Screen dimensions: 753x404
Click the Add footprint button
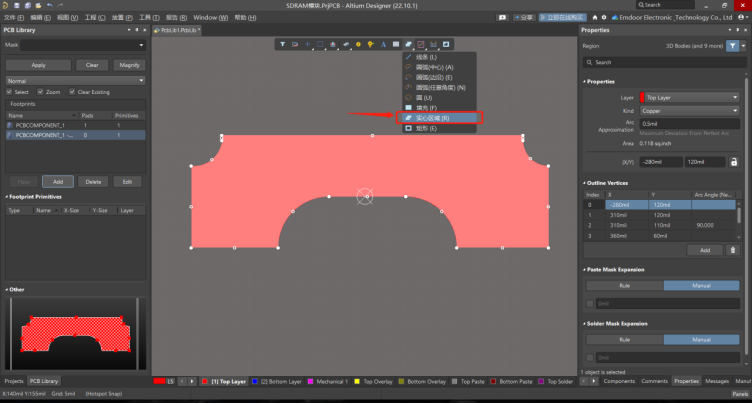(58, 182)
